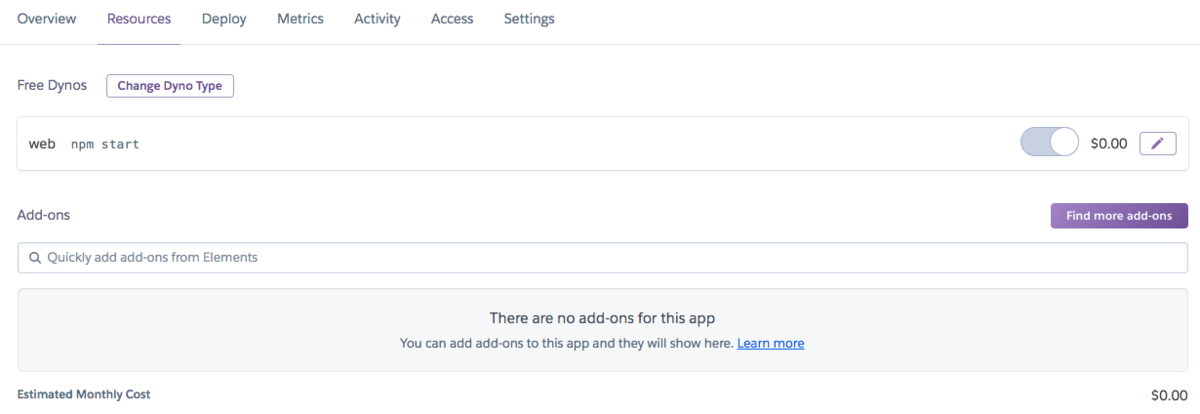The height and width of the screenshot is (414, 1200).
Task: Click the Estimated Monthly Cost label
Action: click(x=84, y=395)
